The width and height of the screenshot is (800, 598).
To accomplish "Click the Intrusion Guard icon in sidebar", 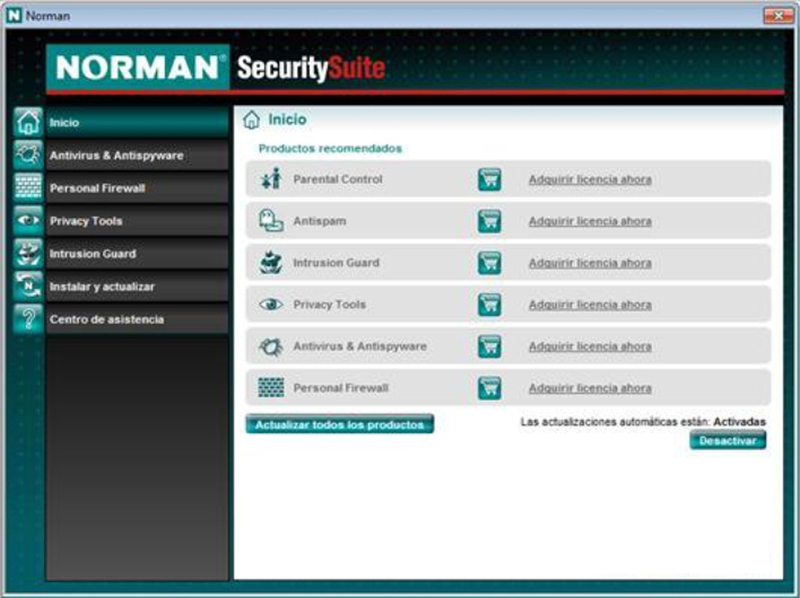I will [28, 253].
